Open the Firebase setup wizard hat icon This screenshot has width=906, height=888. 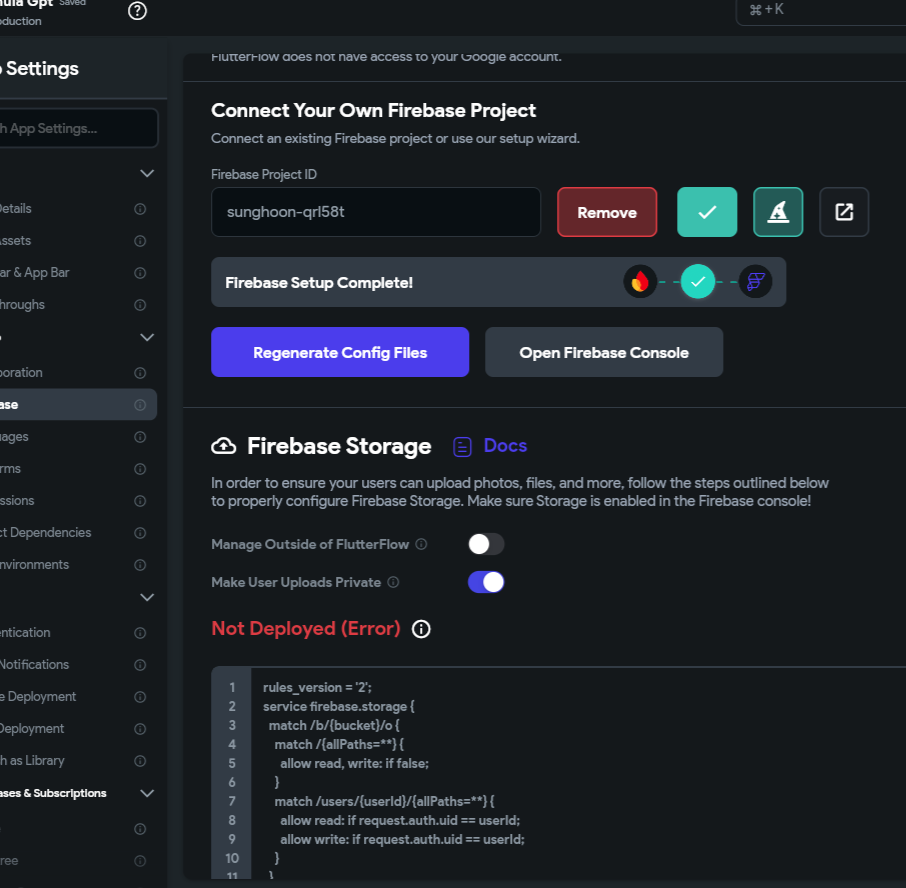pyautogui.click(x=778, y=212)
